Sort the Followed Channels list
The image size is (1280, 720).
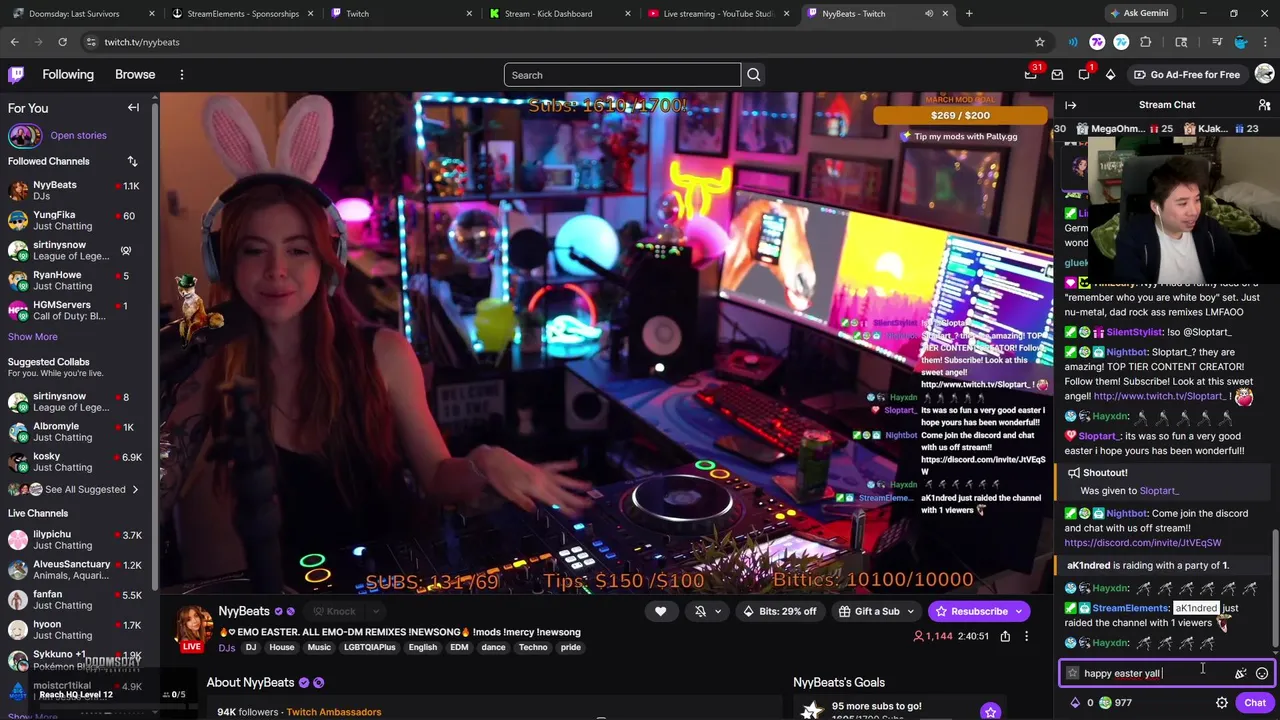132,161
